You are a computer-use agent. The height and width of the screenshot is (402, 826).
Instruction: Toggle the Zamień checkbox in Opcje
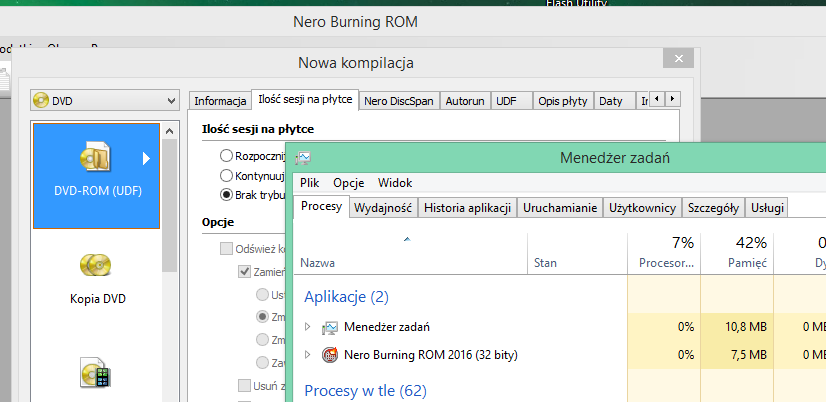[x=244, y=272]
